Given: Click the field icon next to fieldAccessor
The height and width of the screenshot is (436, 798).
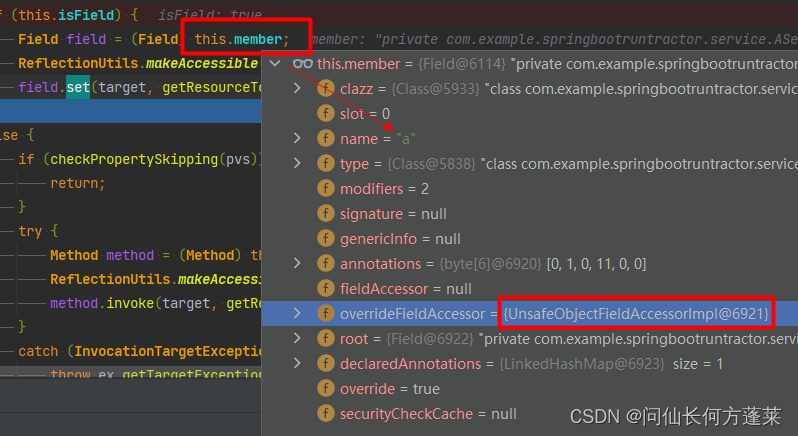Looking at the screenshot, I should [x=326, y=288].
